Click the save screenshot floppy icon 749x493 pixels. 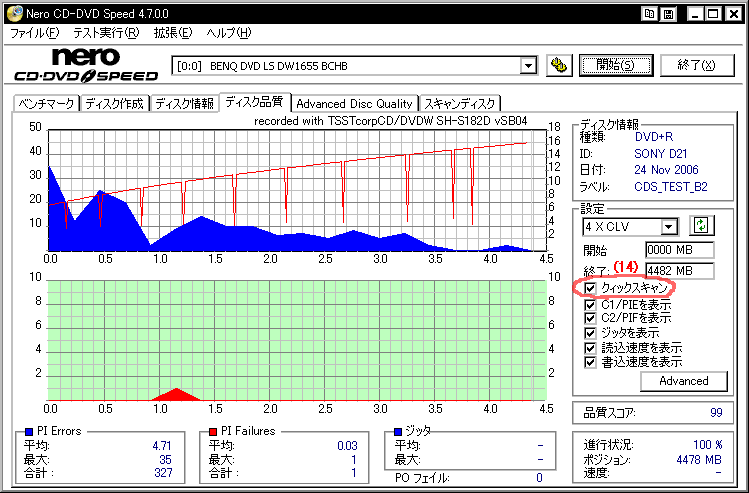pos(669,14)
